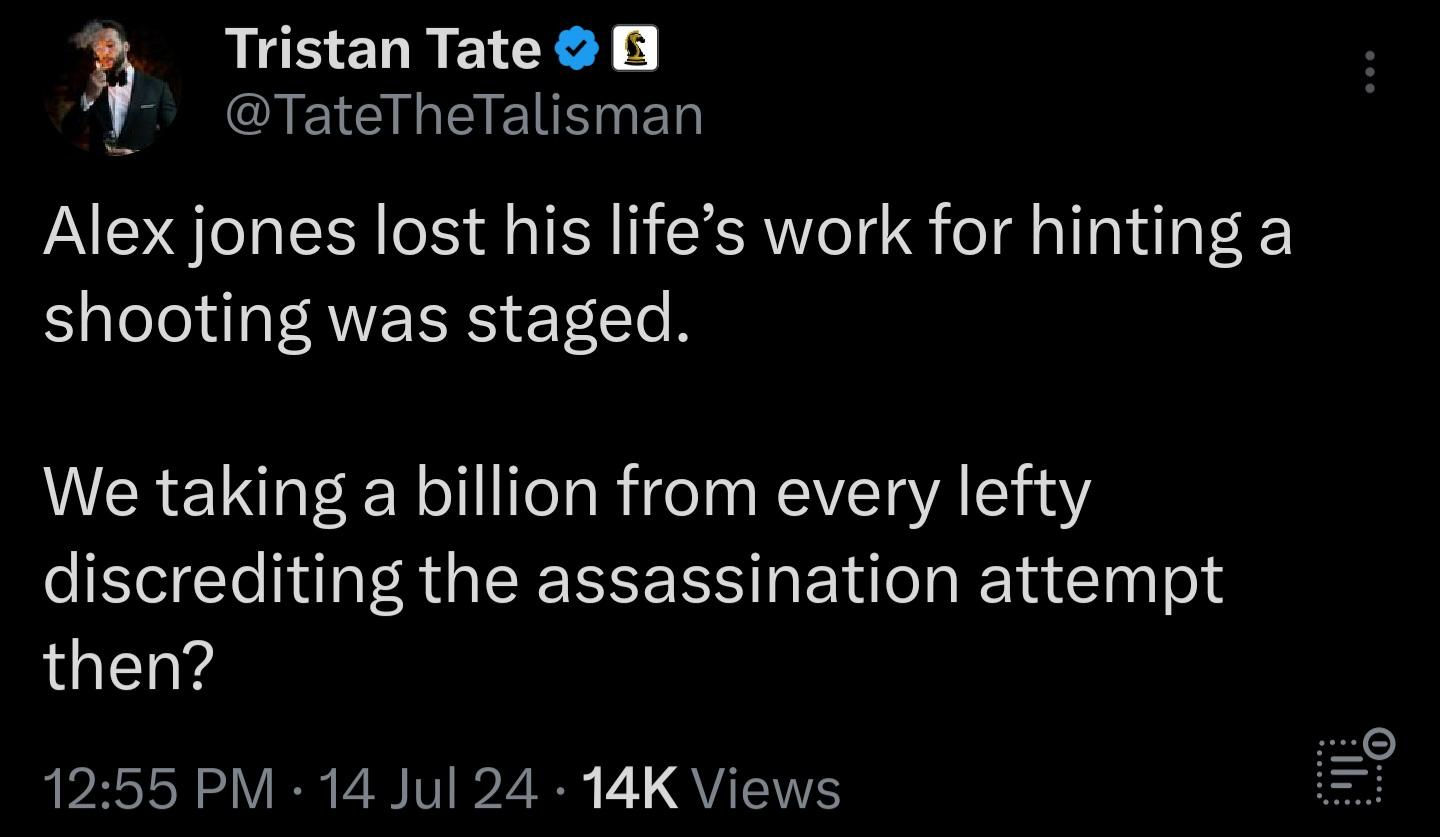Open the three-dot more options menu
Image resolution: width=1440 pixels, height=837 pixels.
click(1370, 73)
